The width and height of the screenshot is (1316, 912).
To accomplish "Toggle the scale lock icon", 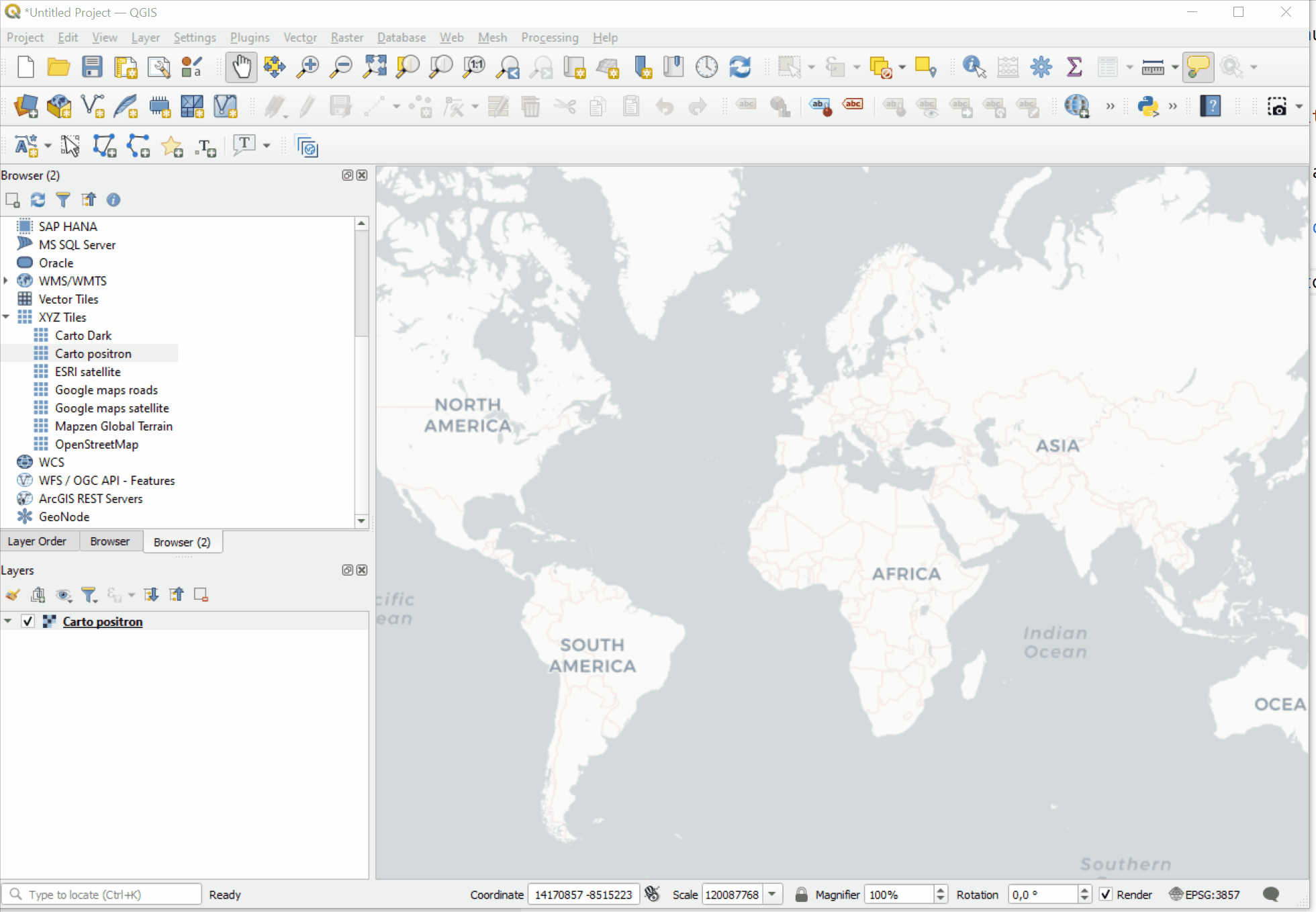I will pyautogui.click(x=801, y=895).
